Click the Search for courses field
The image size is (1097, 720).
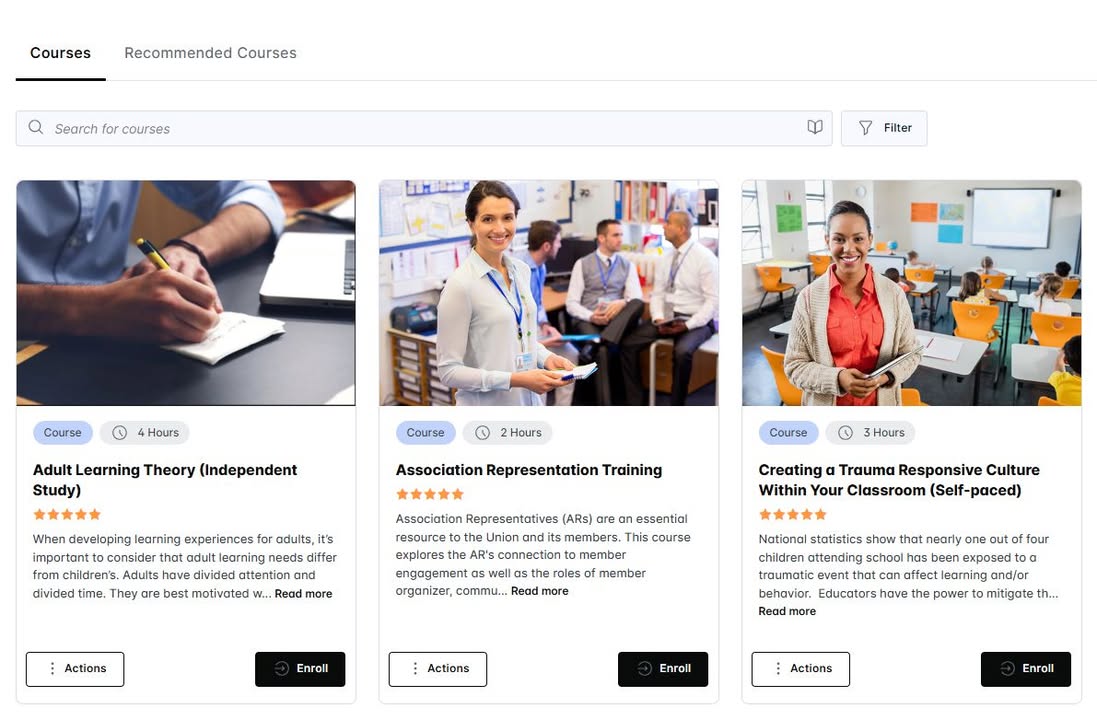(424, 128)
